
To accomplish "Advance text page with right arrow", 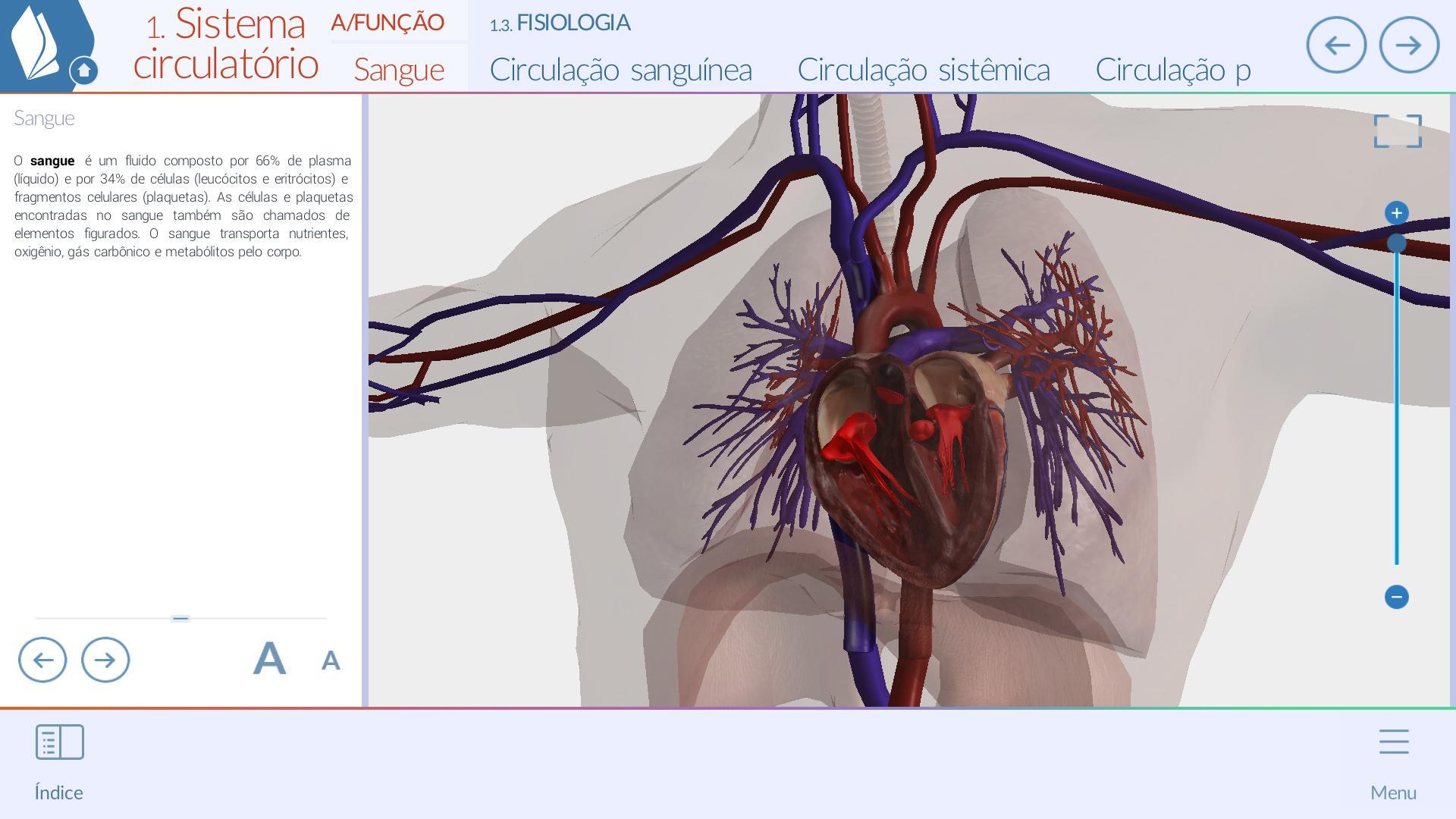I will [105, 660].
